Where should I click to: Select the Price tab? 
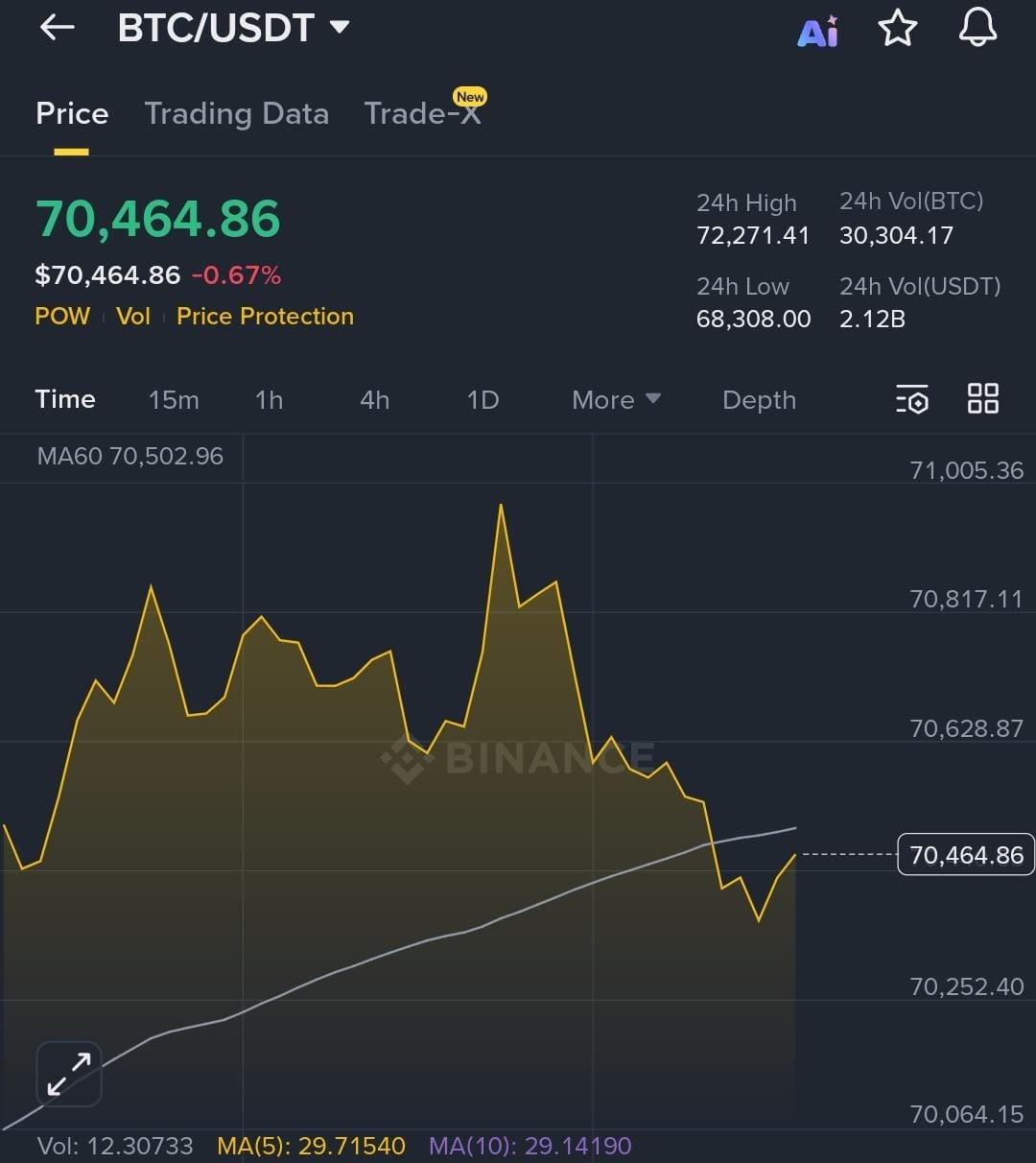[x=72, y=114]
